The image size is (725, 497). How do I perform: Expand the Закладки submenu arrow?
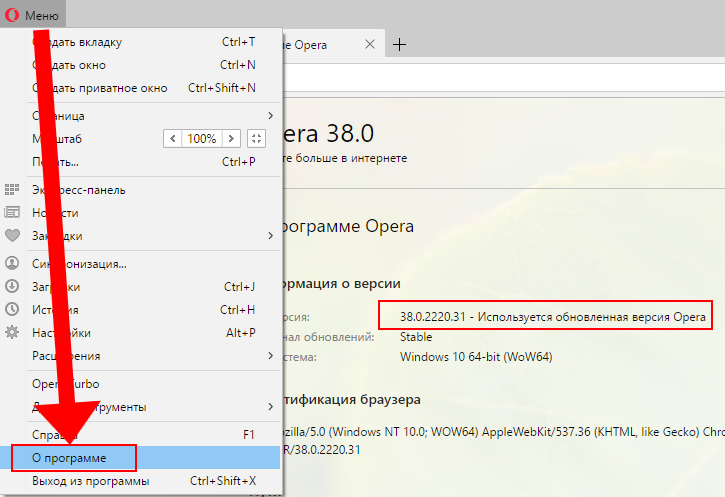pos(270,236)
